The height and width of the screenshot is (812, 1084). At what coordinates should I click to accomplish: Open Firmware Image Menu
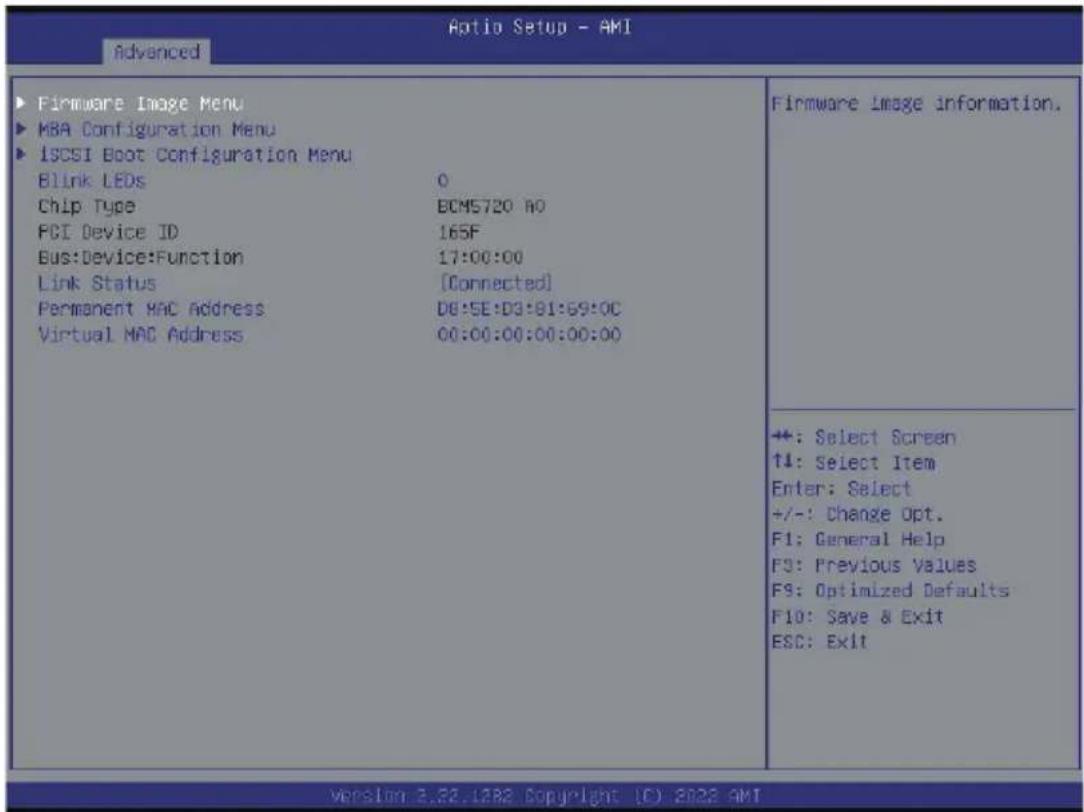click(140, 104)
